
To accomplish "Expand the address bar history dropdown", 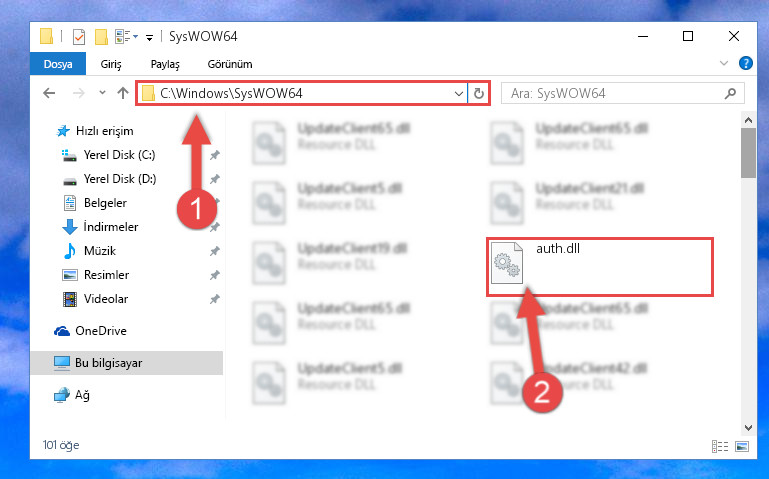I will click(459, 93).
